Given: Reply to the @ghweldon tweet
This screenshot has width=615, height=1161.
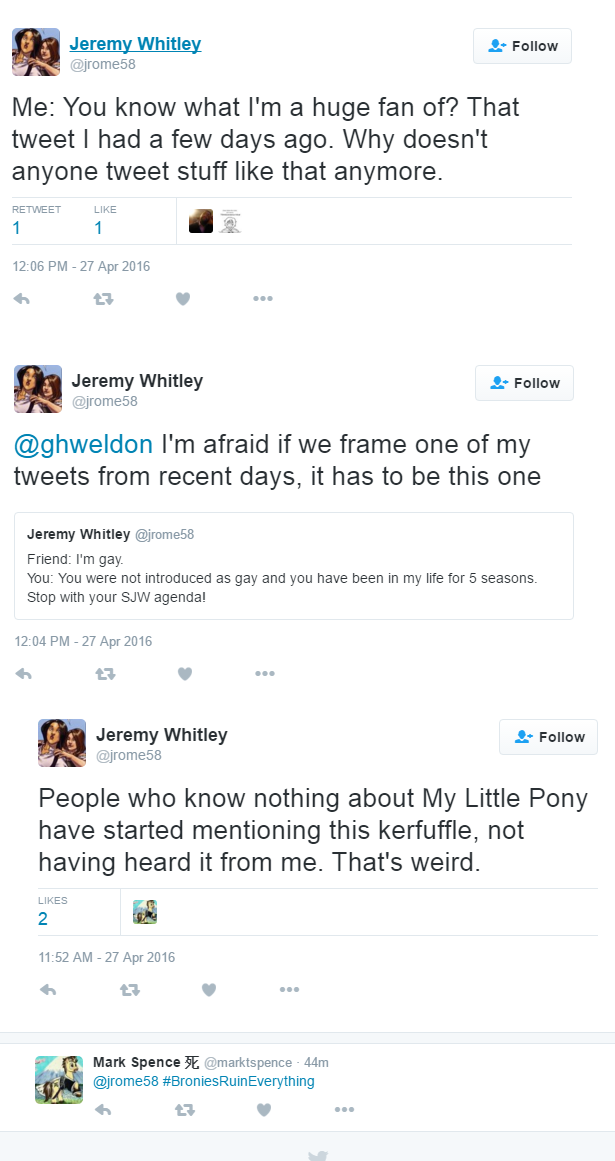Looking at the screenshot, I should [23, 674].
